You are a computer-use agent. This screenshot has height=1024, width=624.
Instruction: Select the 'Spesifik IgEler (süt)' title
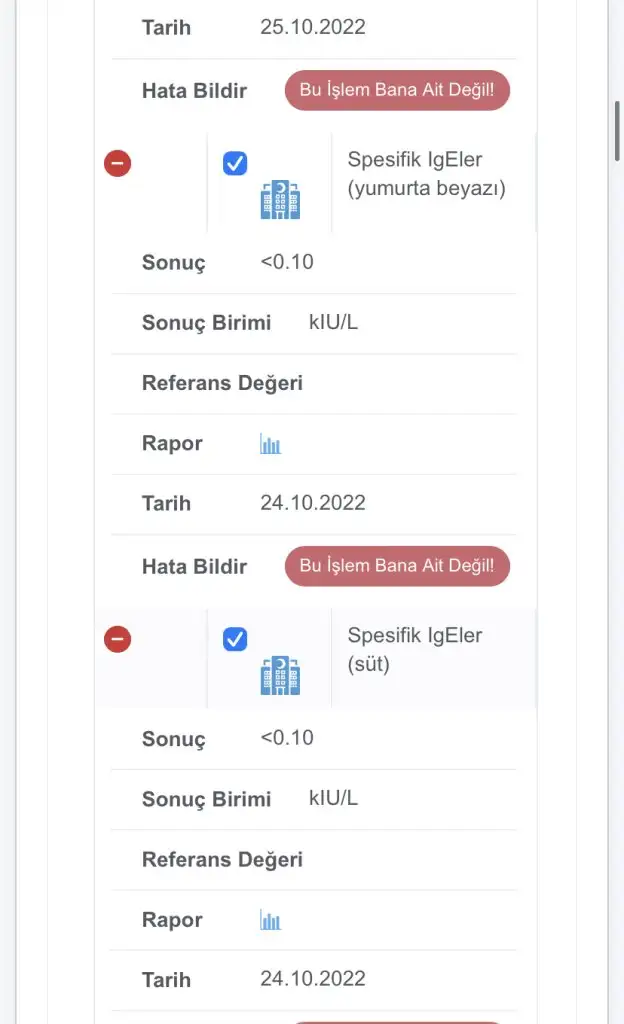coord(415,650)
